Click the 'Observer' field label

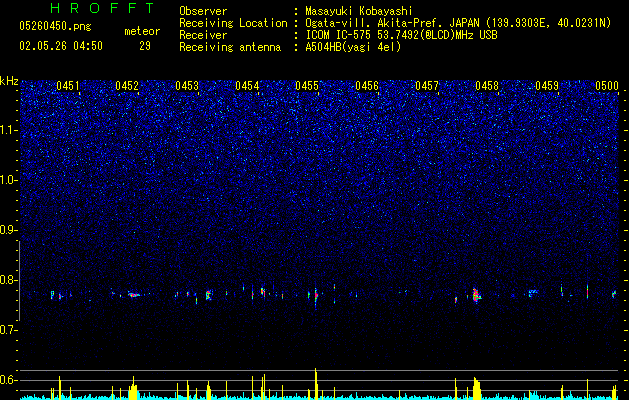pos(203,11)
